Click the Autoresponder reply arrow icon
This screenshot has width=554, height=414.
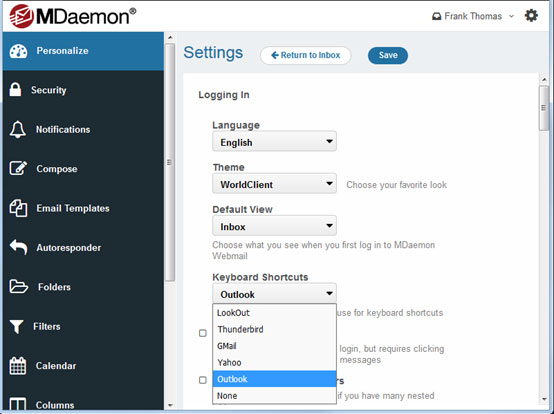[18, 247]
